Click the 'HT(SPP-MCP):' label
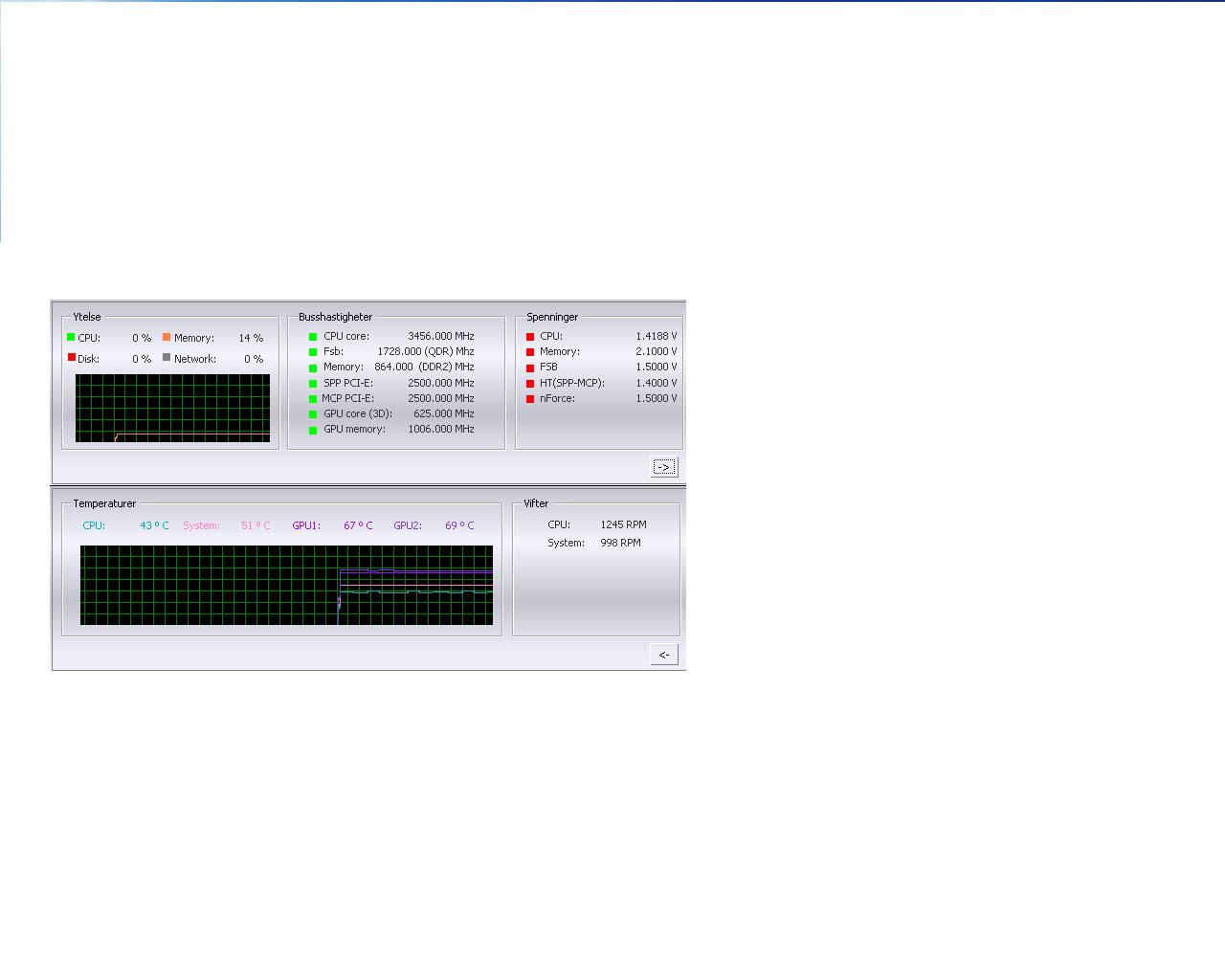Screen dimensions: 1225x980 (x=572, y=383)
